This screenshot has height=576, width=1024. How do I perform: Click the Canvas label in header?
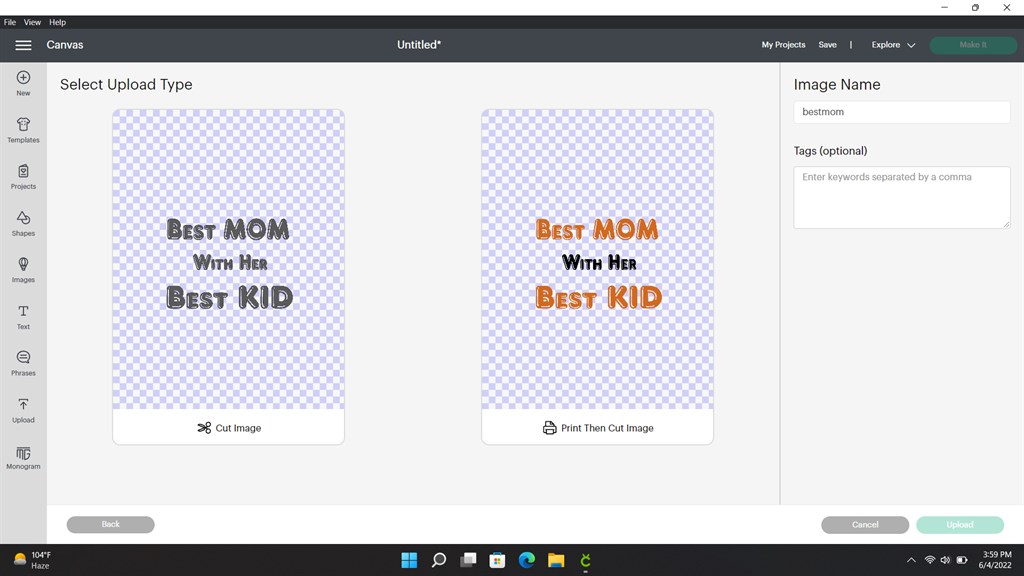pyautogui.click(x=65, y=45)
